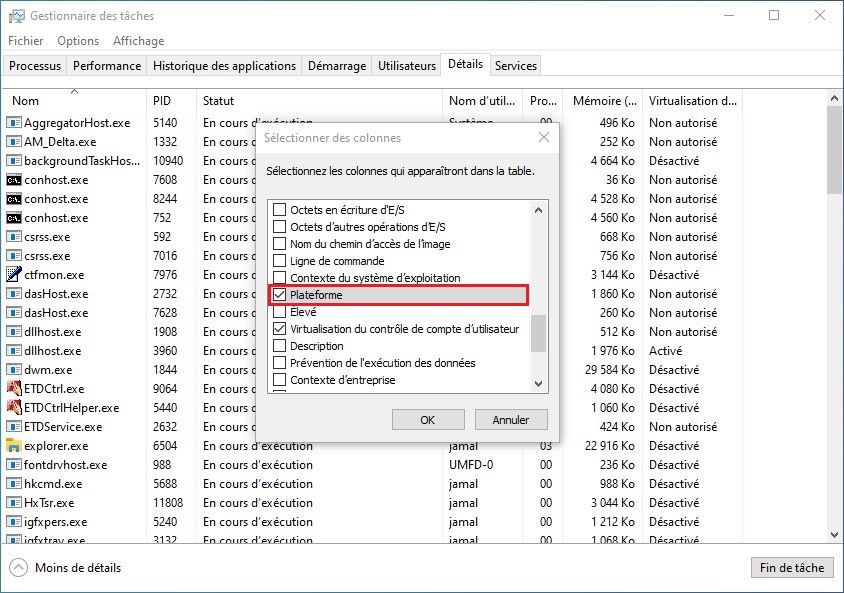
Task: Click the igfxpers.exe process icon
Action: (12, 522)
